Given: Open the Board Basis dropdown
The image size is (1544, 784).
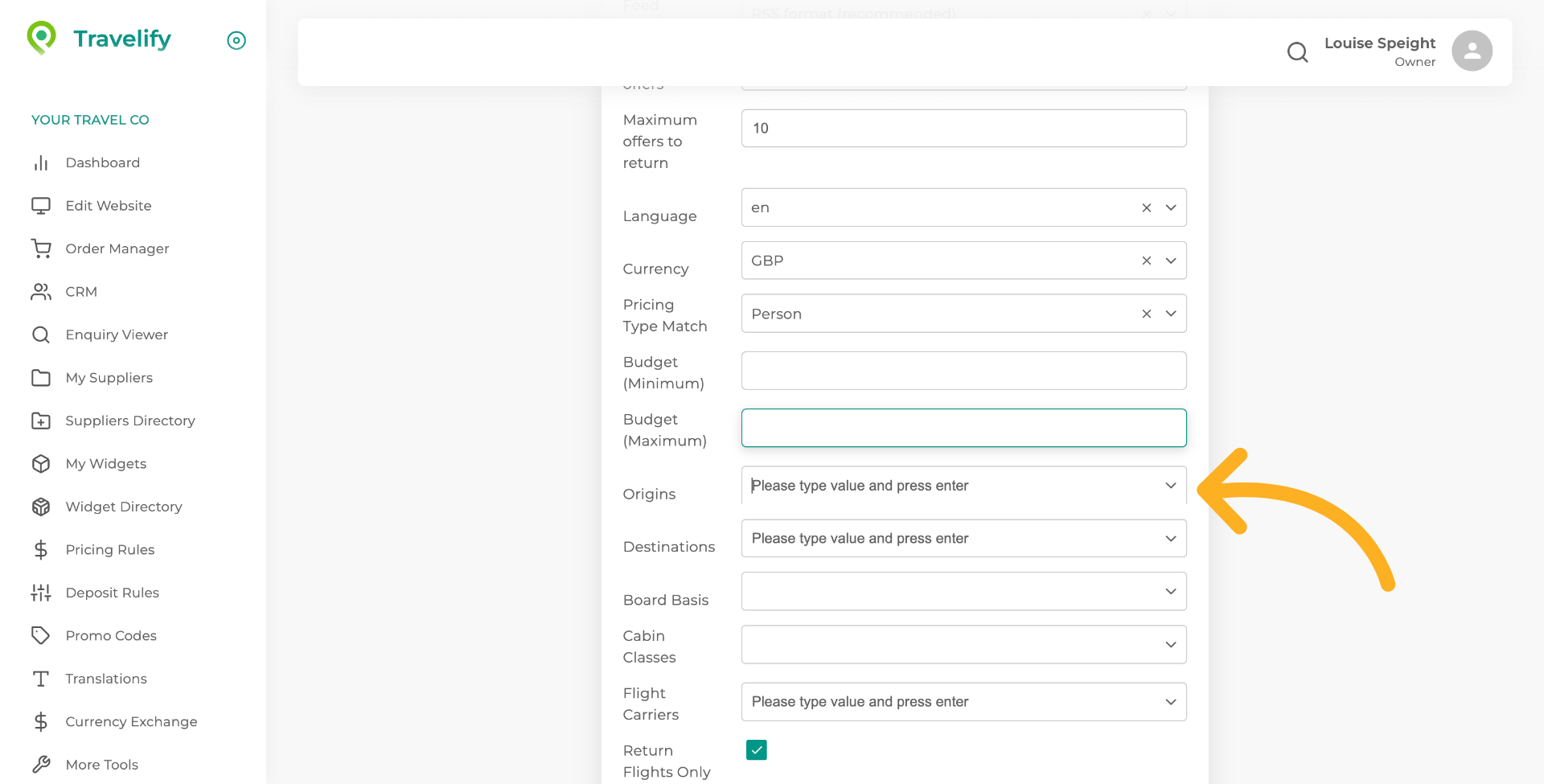Looking at the screenshot, I should (x=1171, y=591).
